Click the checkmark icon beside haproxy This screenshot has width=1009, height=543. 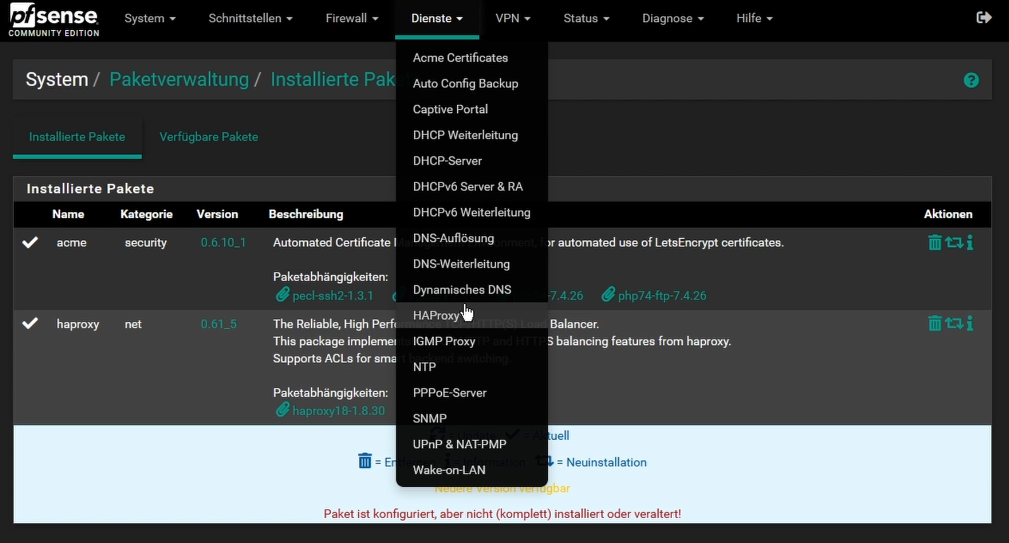coord(30,324)
